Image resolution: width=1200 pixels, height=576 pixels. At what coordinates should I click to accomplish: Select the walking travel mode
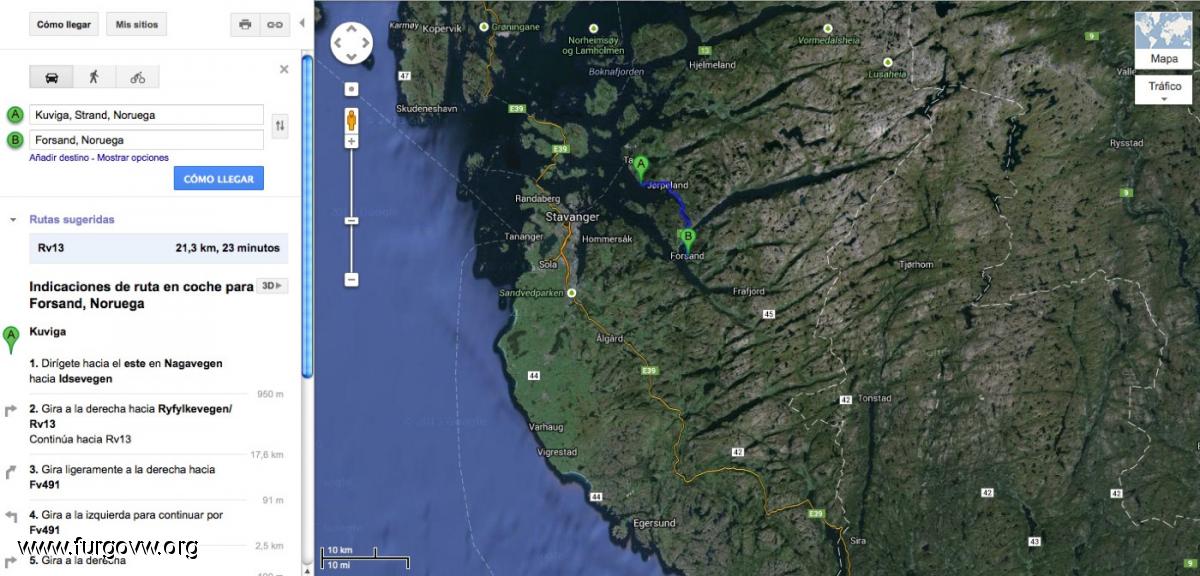coord(94,77)
